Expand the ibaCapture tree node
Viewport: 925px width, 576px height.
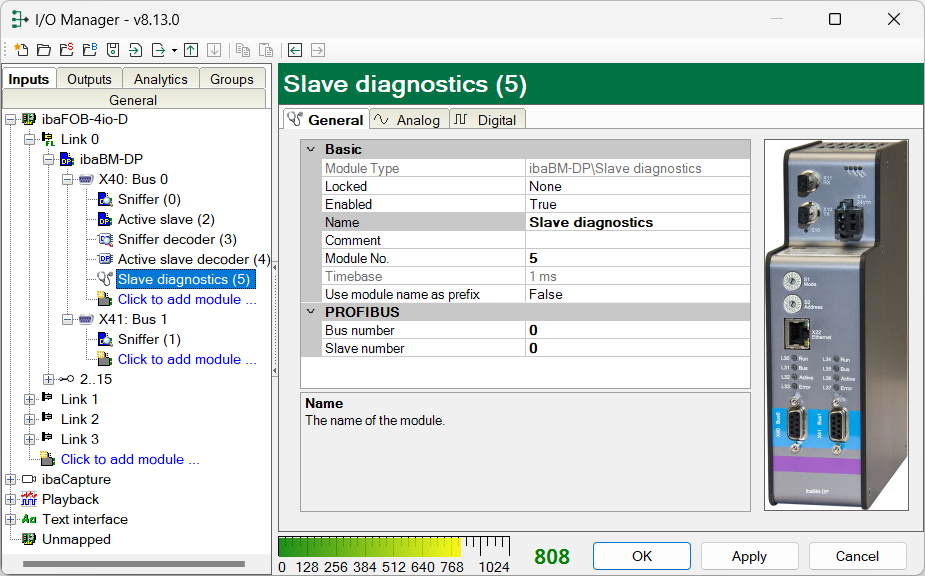[x=11, y=479]
